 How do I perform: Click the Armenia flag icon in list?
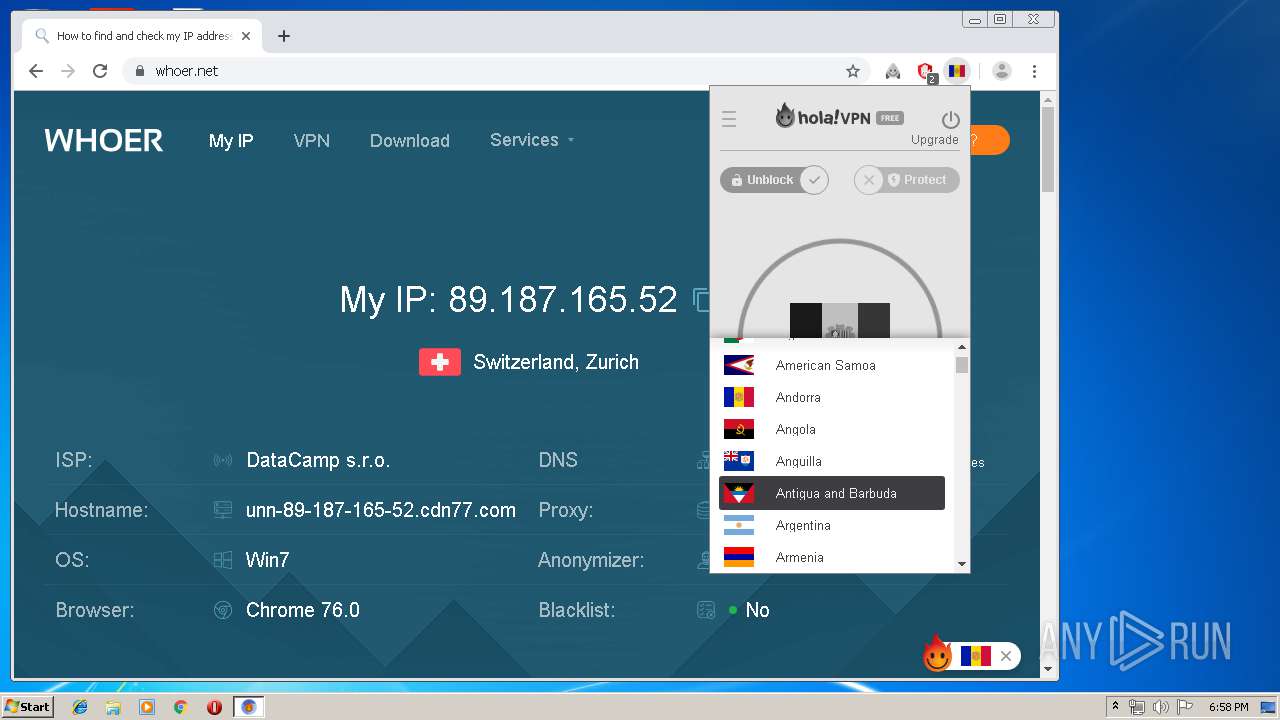click(x=739, y=557)
